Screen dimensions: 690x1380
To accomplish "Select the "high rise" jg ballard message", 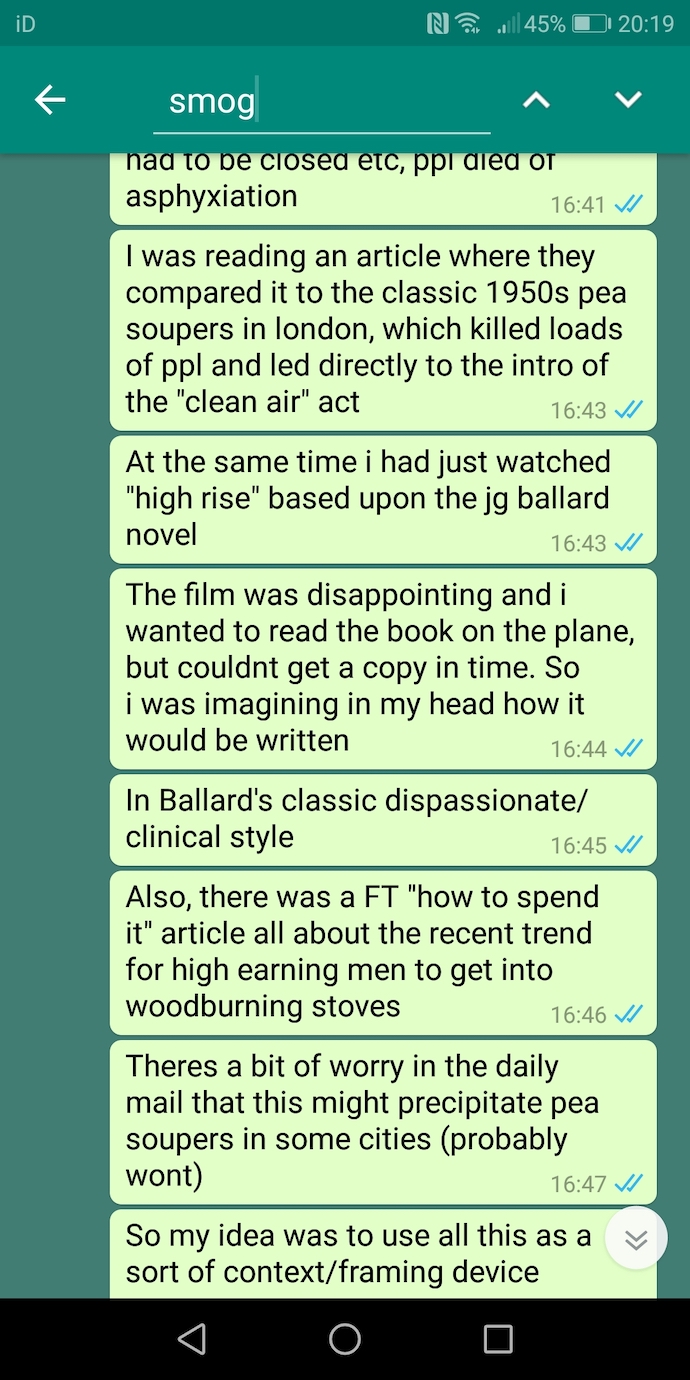I will 383,499.
